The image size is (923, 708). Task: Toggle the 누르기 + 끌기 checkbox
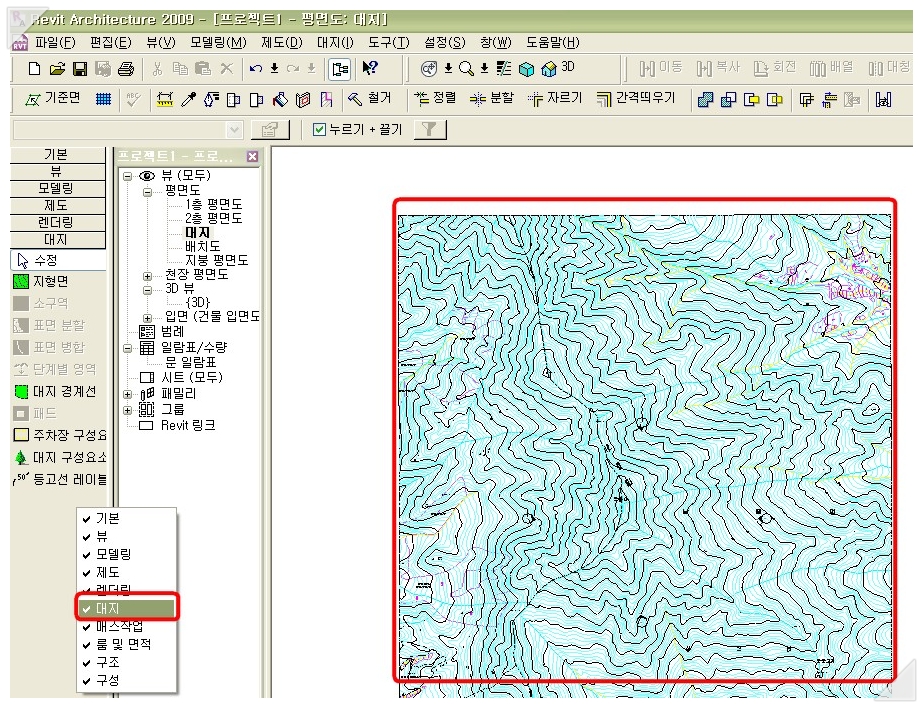point(319,130)
